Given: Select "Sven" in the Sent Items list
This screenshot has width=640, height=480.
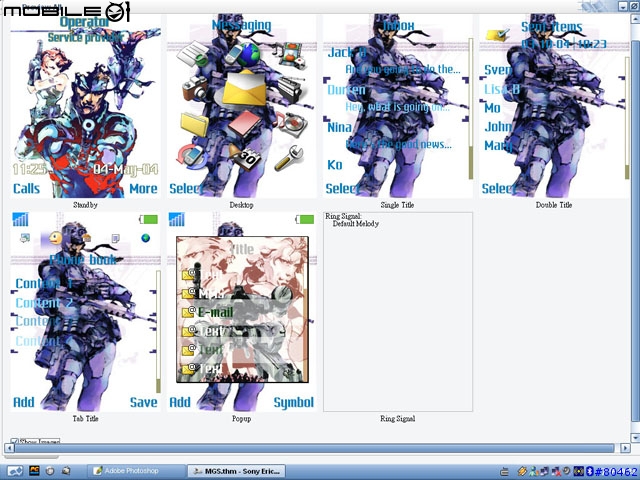Looking at the screenshot, I should tap(498, 70).
